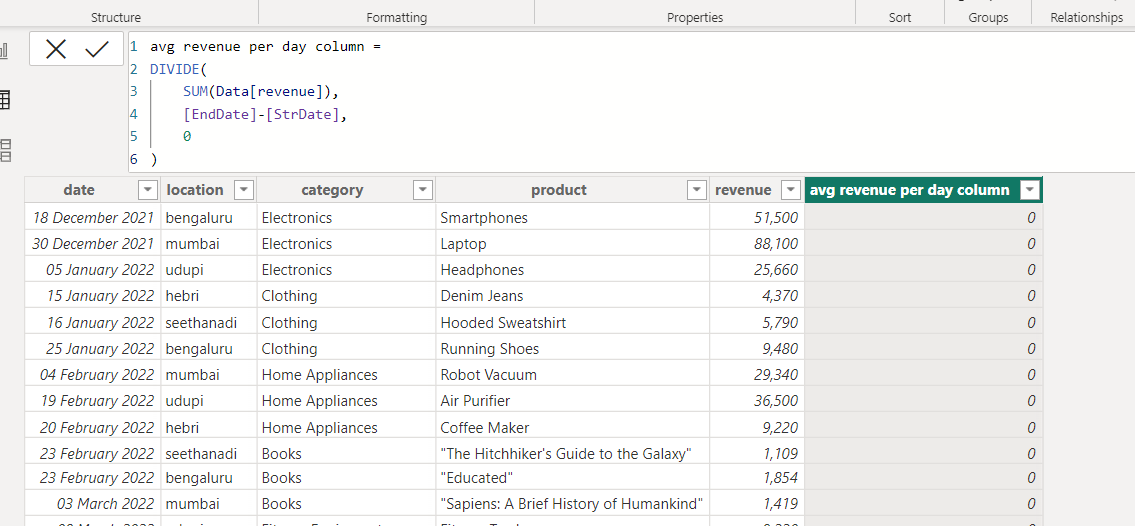
Task: Click the seethanadi cell in Hooded Sweatshirt row
Action: point(208,323)
